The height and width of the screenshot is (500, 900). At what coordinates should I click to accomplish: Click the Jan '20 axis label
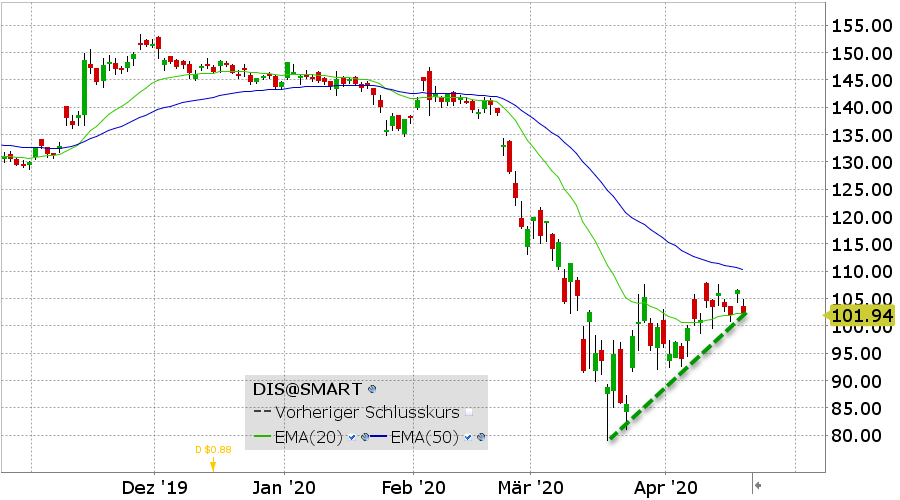(x=284, y=488)
